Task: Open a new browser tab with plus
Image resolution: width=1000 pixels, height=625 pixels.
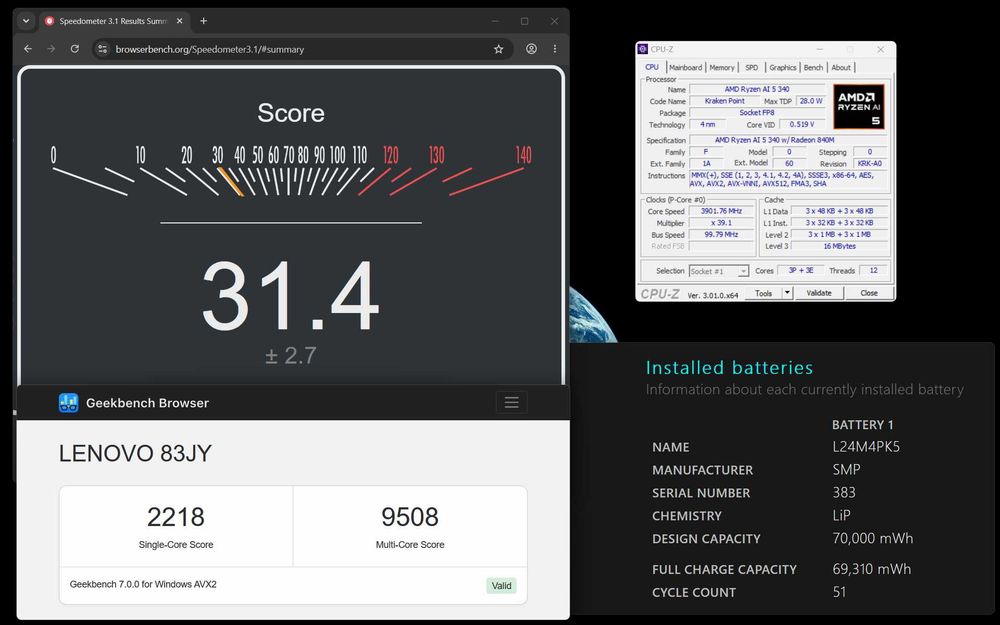Action: [x=203, y=21]
